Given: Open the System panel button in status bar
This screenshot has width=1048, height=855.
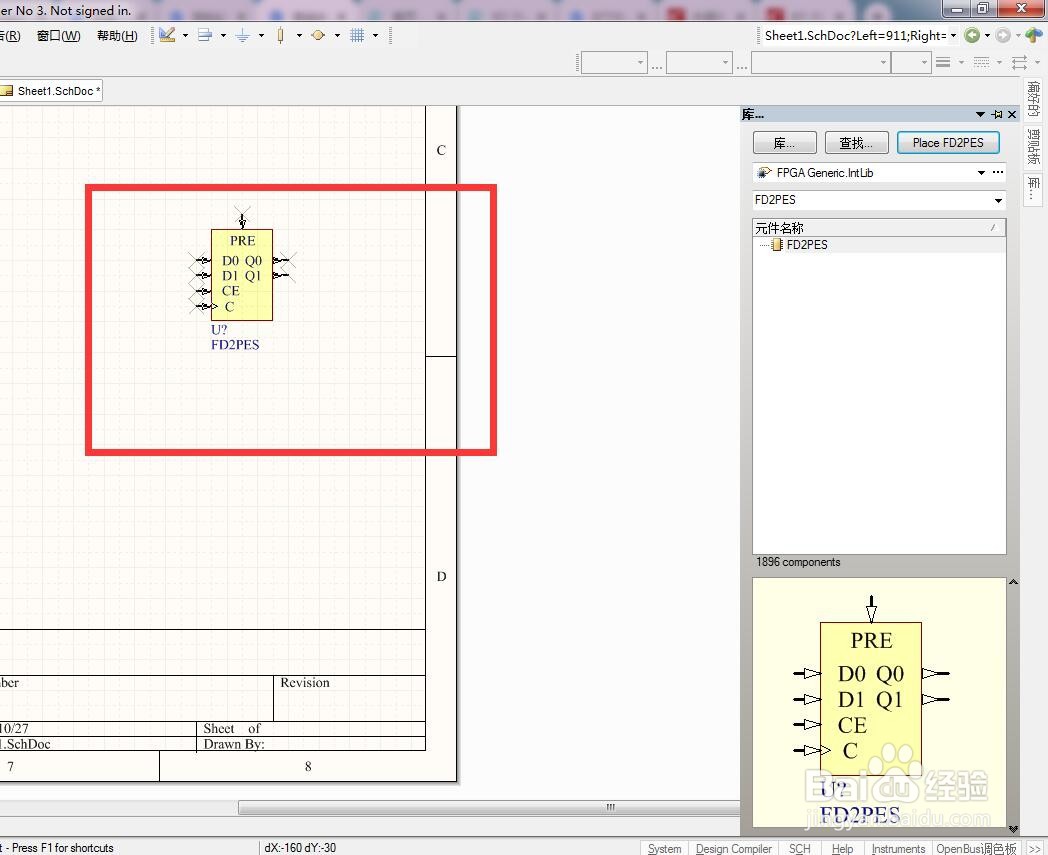Looking at the screenshot, I should 664,848.
